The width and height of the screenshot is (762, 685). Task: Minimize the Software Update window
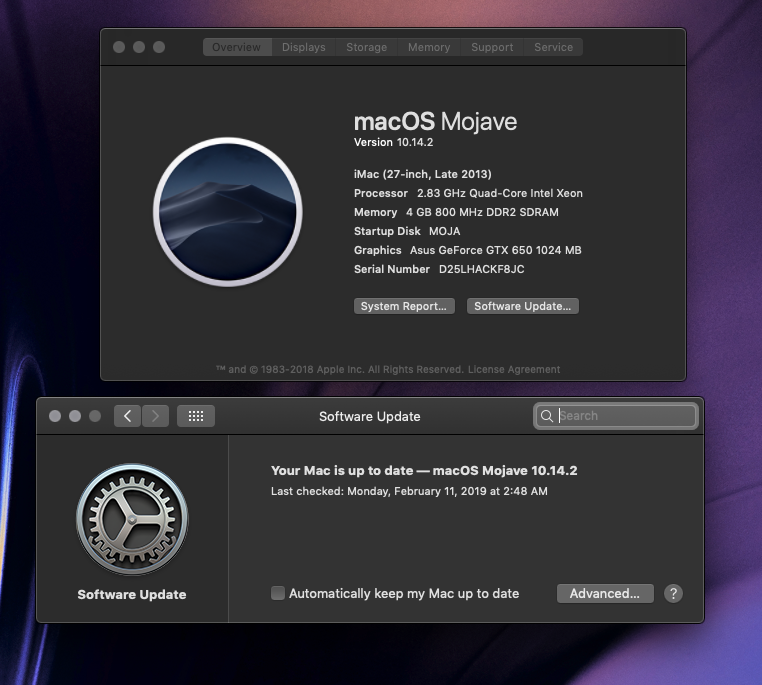coord(75,416)
